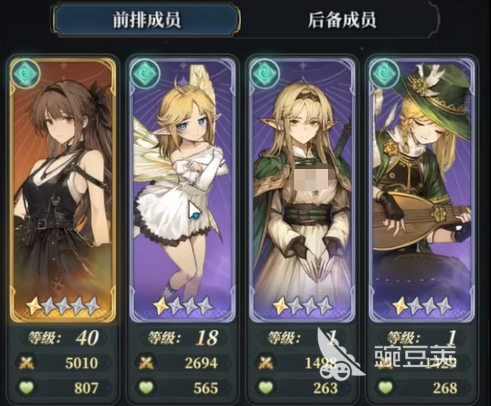Click green heart health icon beside 807
This screenshot has height=406, width=491.
pos(27,387)
